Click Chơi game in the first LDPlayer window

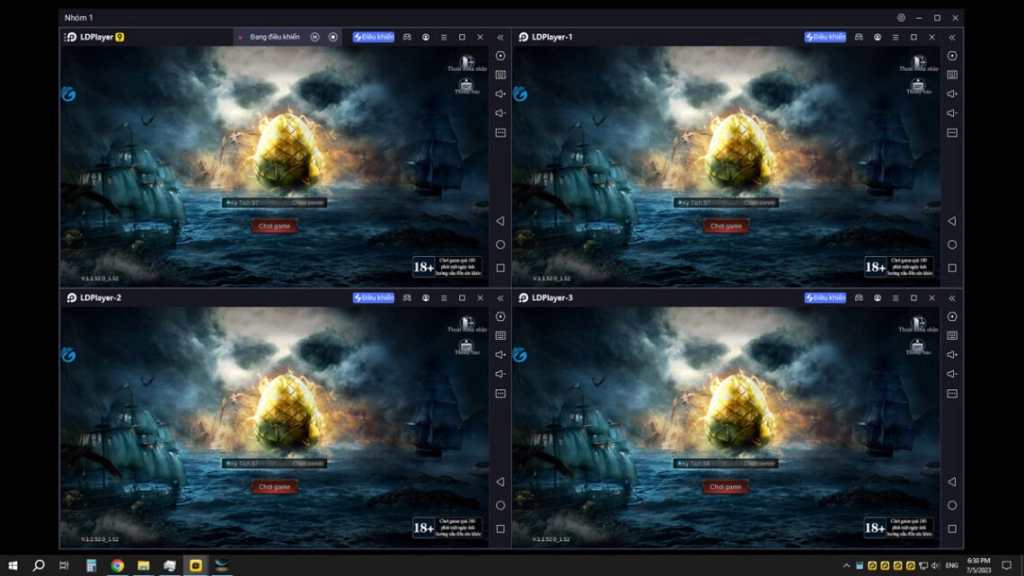click(x=274, y=226)
